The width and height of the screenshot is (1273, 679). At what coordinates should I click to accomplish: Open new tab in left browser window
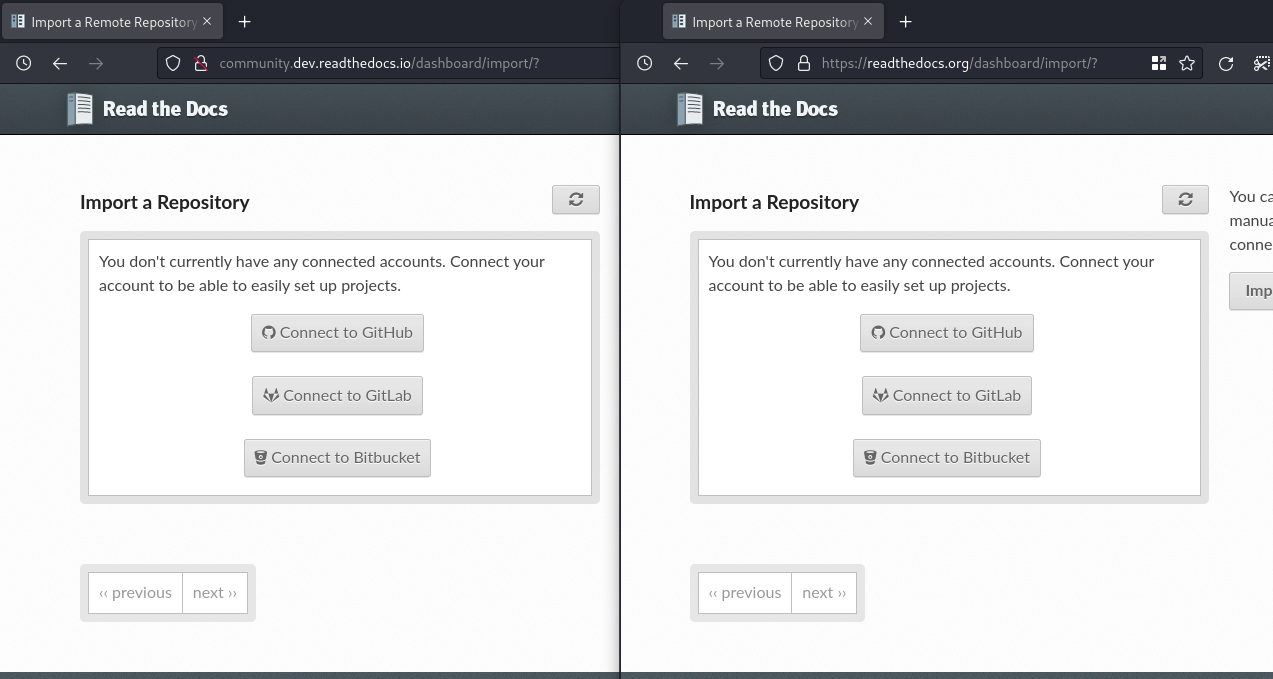[x=245, y=21]
